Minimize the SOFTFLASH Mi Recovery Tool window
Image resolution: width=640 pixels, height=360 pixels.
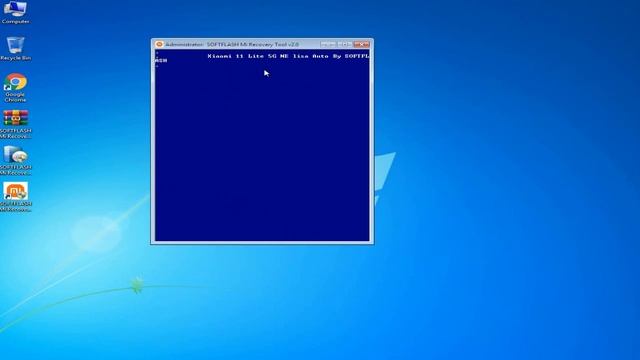[328, 44]
